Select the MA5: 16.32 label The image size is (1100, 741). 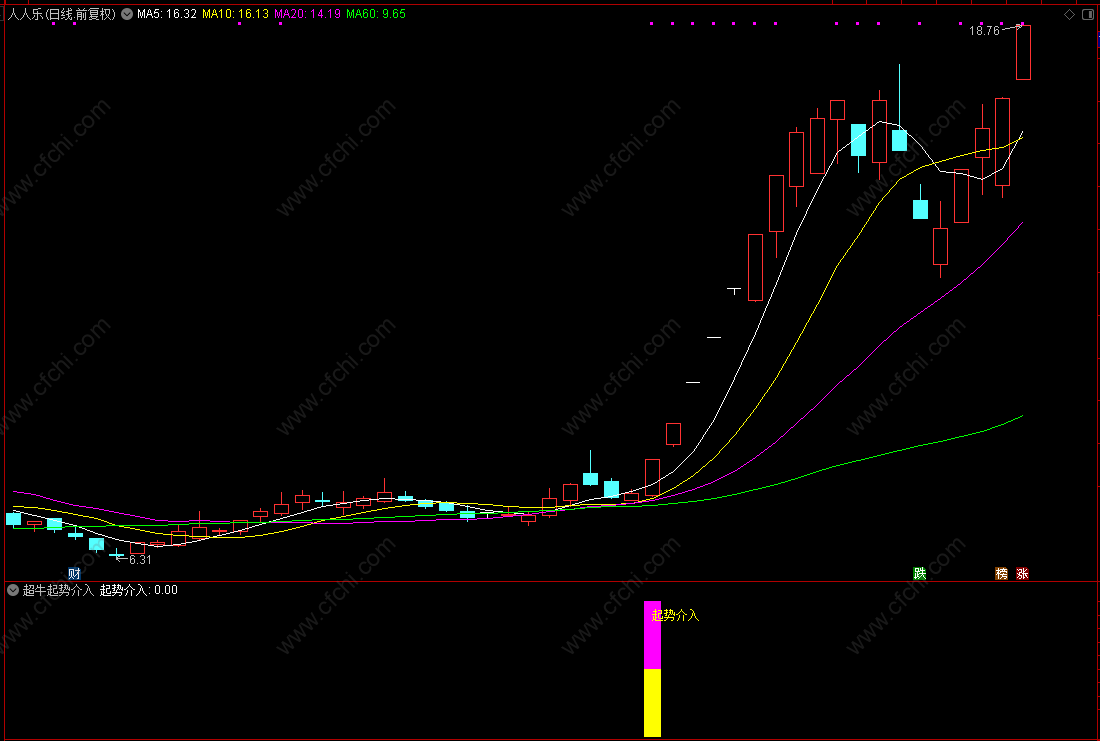[167, 14]
